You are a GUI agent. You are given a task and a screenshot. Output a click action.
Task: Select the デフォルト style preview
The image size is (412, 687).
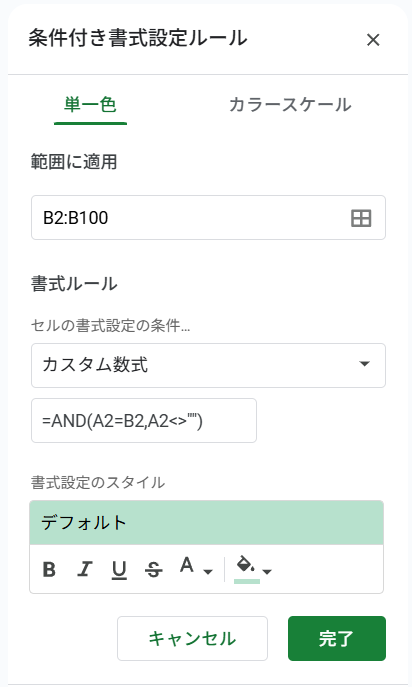pyautogui.click(x=206, y=523)
